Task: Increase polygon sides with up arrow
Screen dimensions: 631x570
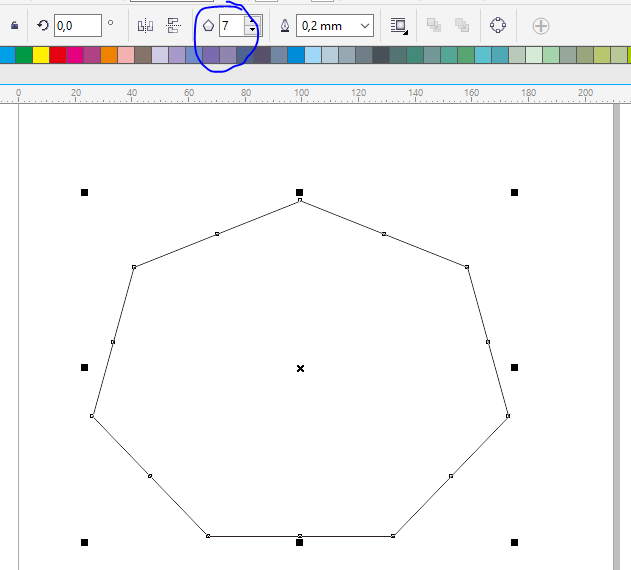Action: coord(252,20)
